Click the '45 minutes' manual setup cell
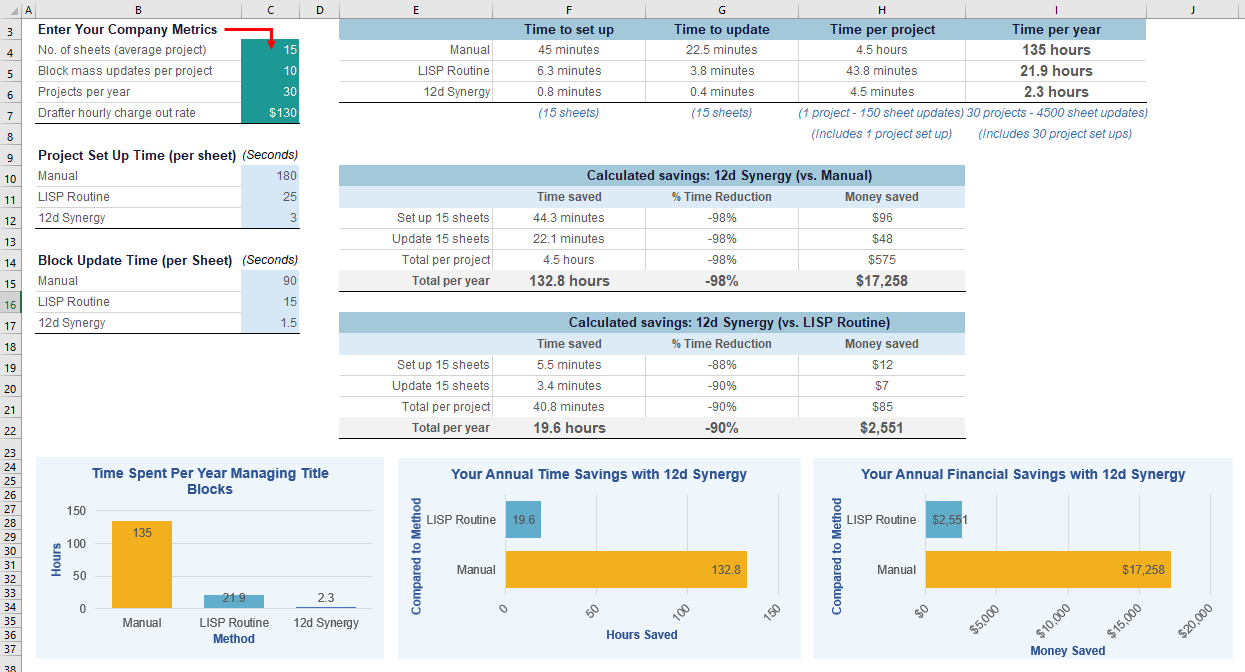This screenshot has height=672, width=1245. 569,50
